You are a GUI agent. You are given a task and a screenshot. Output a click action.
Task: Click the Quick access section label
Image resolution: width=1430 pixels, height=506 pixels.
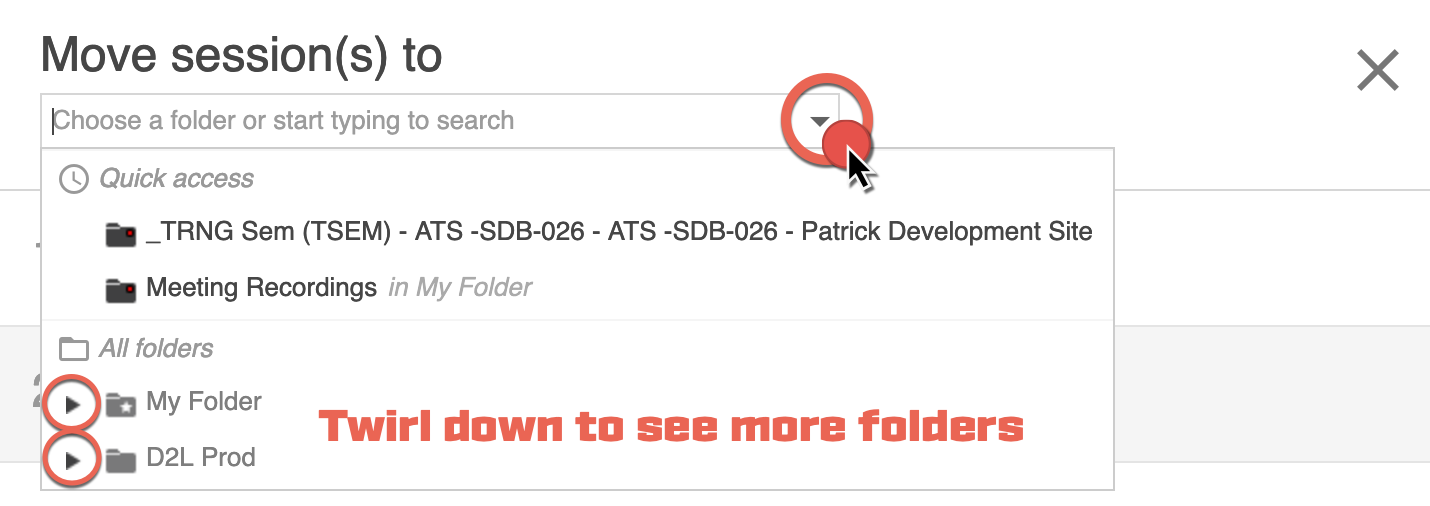(176, 179)
